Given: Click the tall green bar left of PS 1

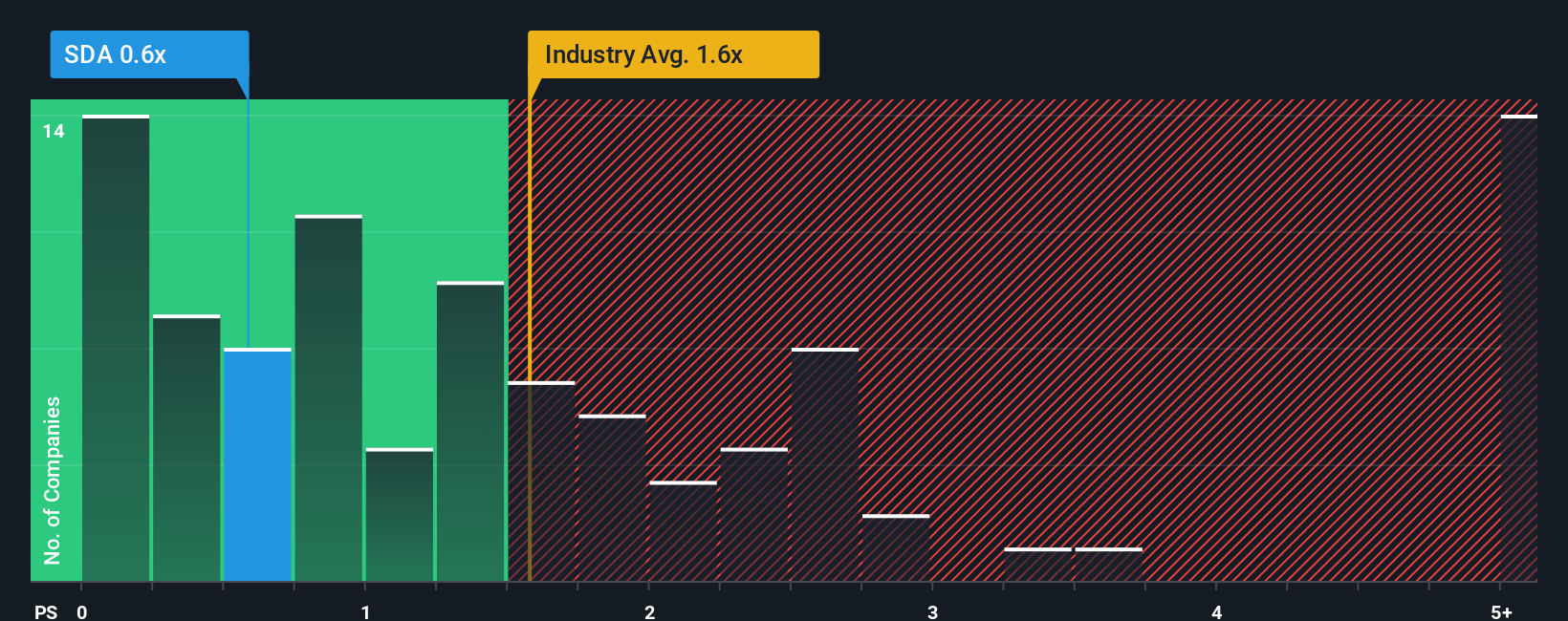Looking at the screenshot, I should point(329,398).
